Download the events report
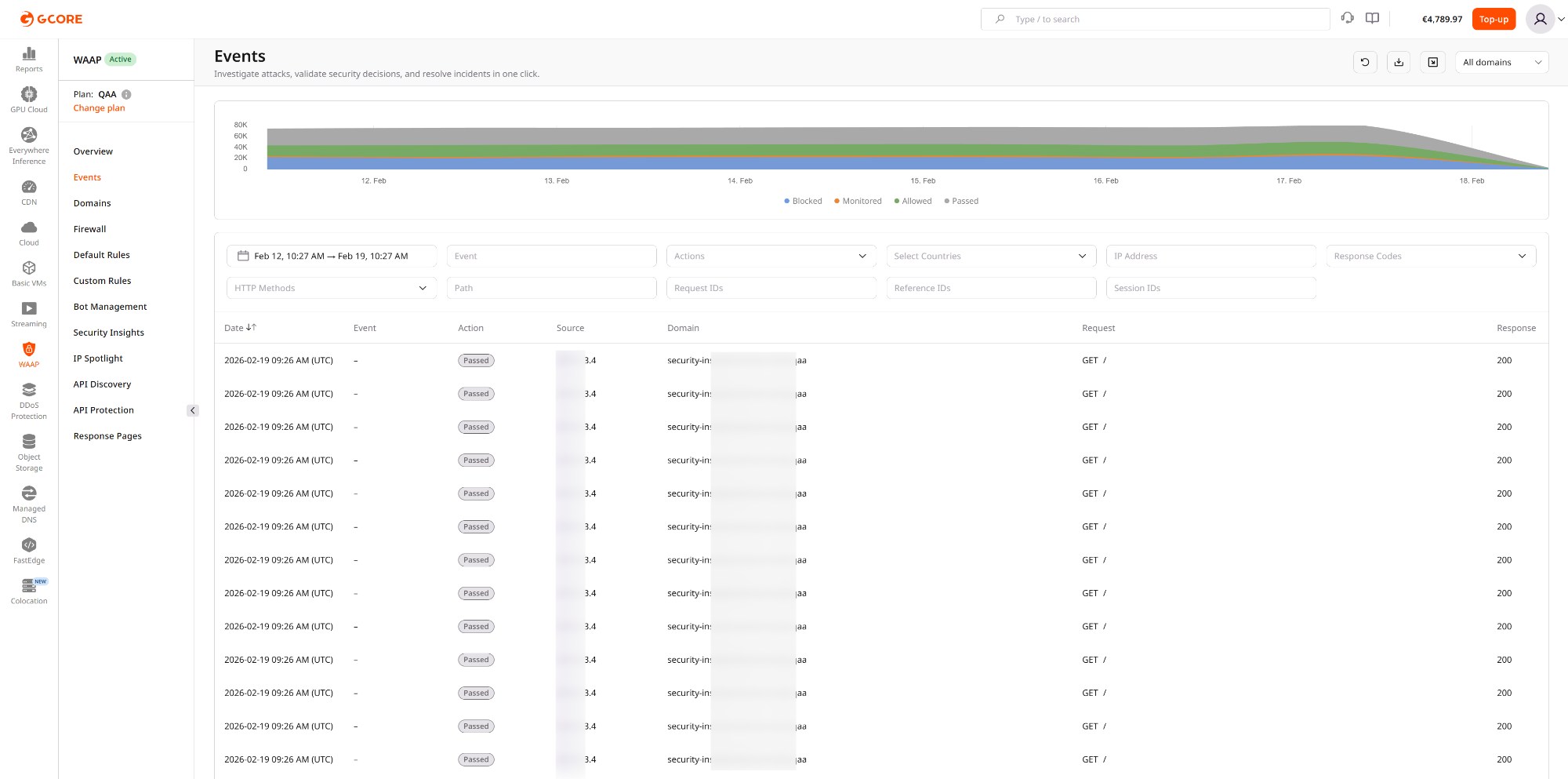This screenshot has width=1568, height=779. pyautogui.click(x=1399, y=62)
